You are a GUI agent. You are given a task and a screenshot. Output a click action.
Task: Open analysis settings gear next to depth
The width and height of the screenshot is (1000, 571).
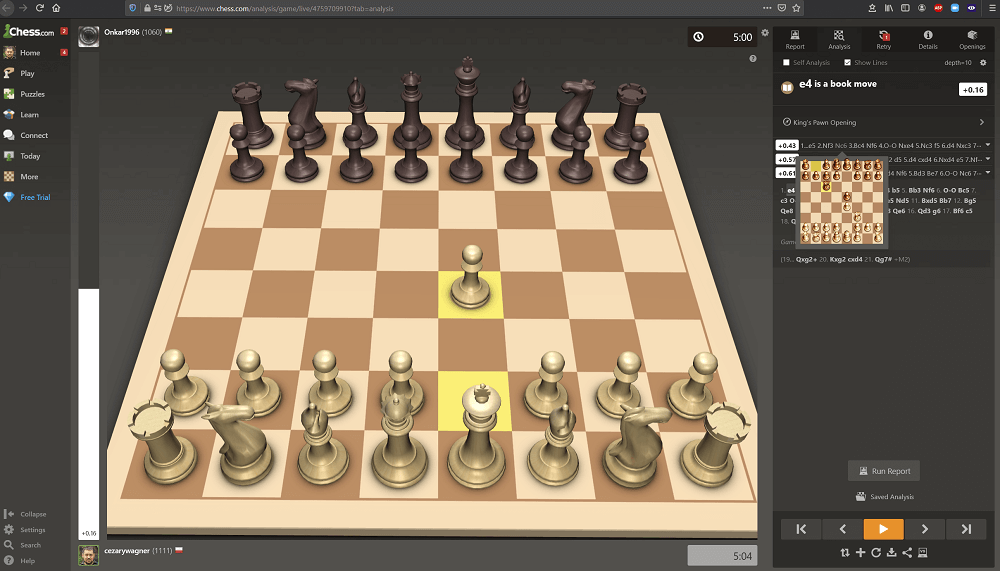(x=983, y=62)
